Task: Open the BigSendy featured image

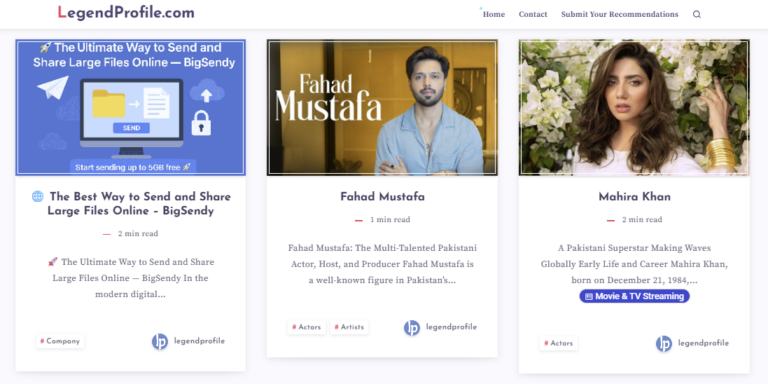Action: (130, 107)
